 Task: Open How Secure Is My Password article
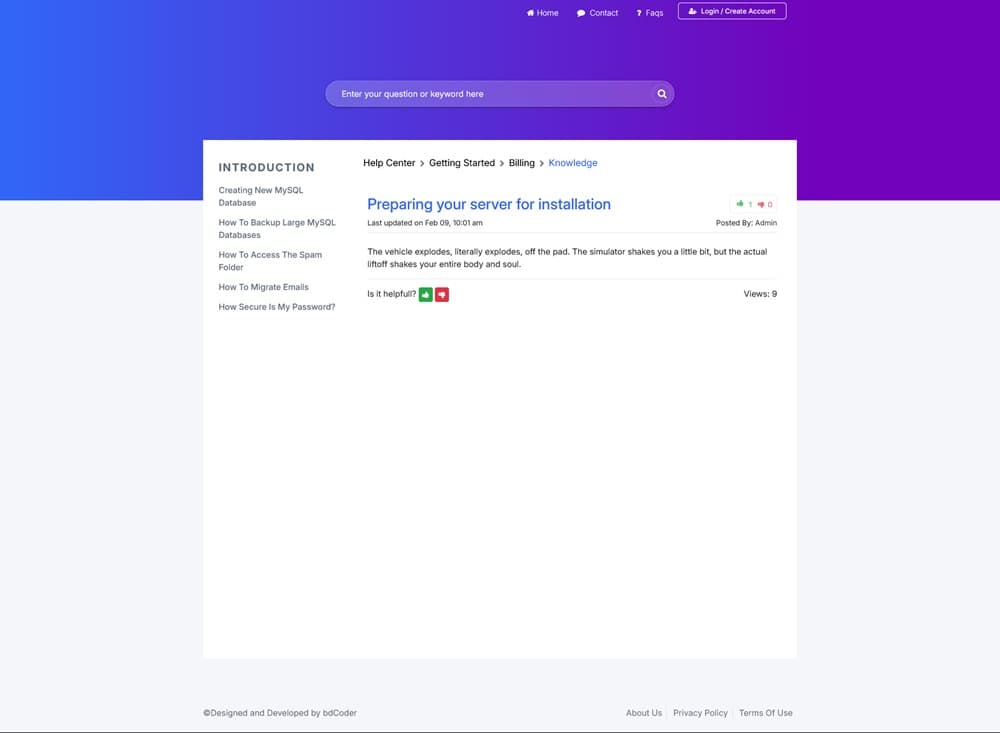pos(277,307)
